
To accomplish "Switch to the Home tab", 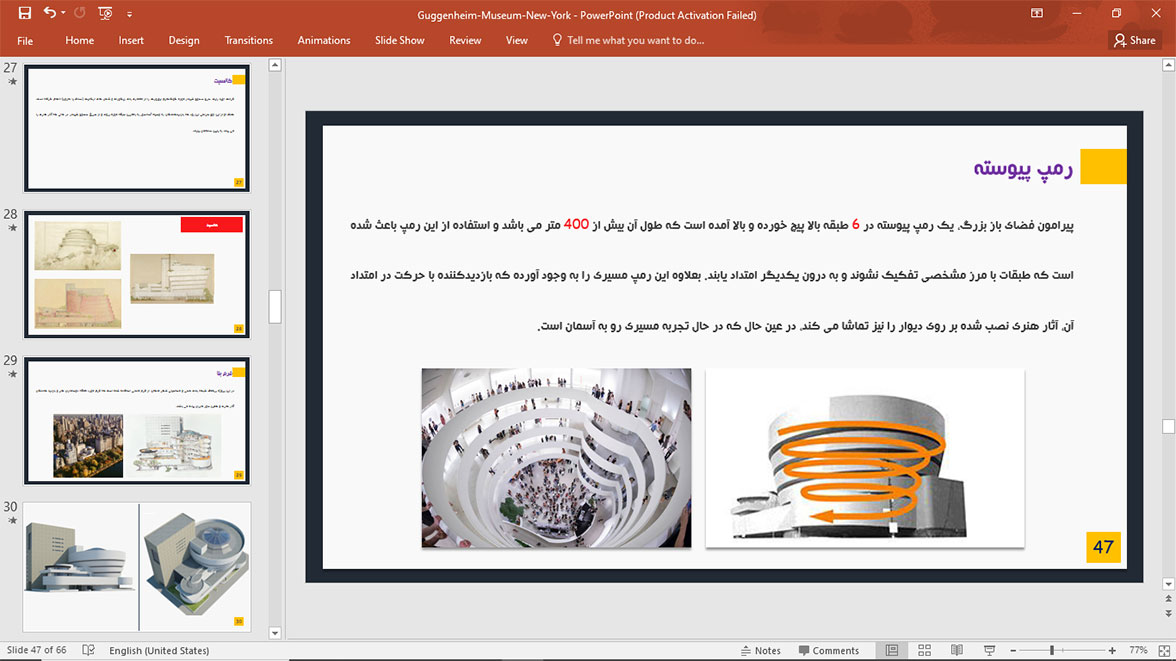I will click(80, 41).
